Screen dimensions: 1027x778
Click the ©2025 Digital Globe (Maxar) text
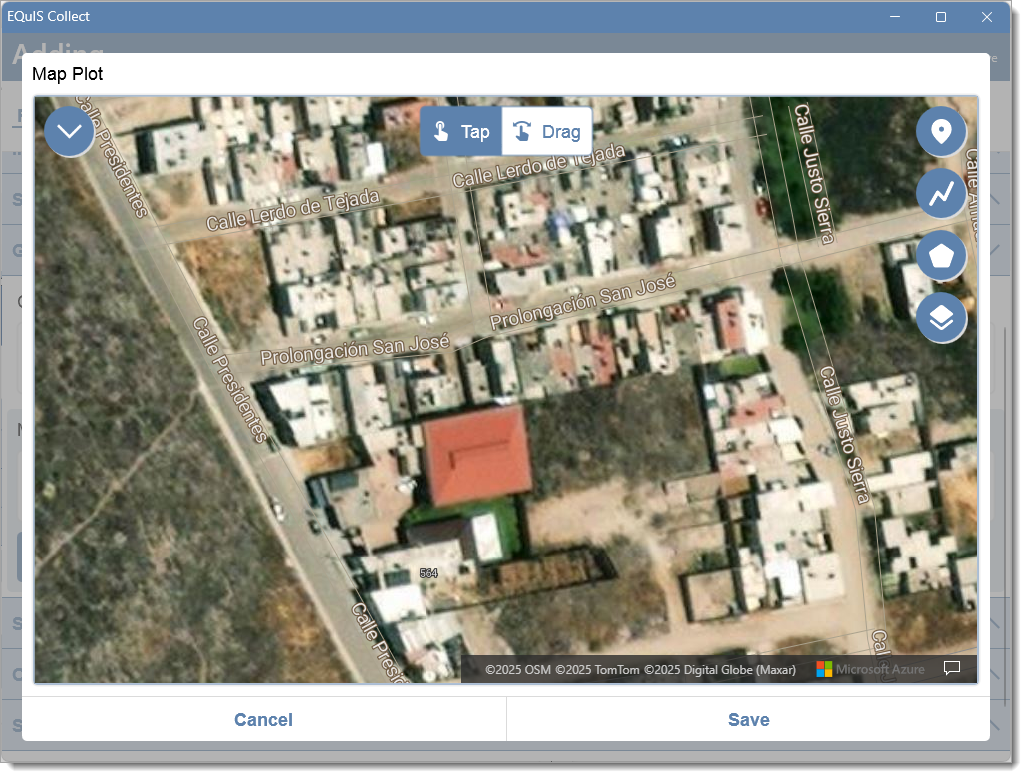tap(720, 669)
